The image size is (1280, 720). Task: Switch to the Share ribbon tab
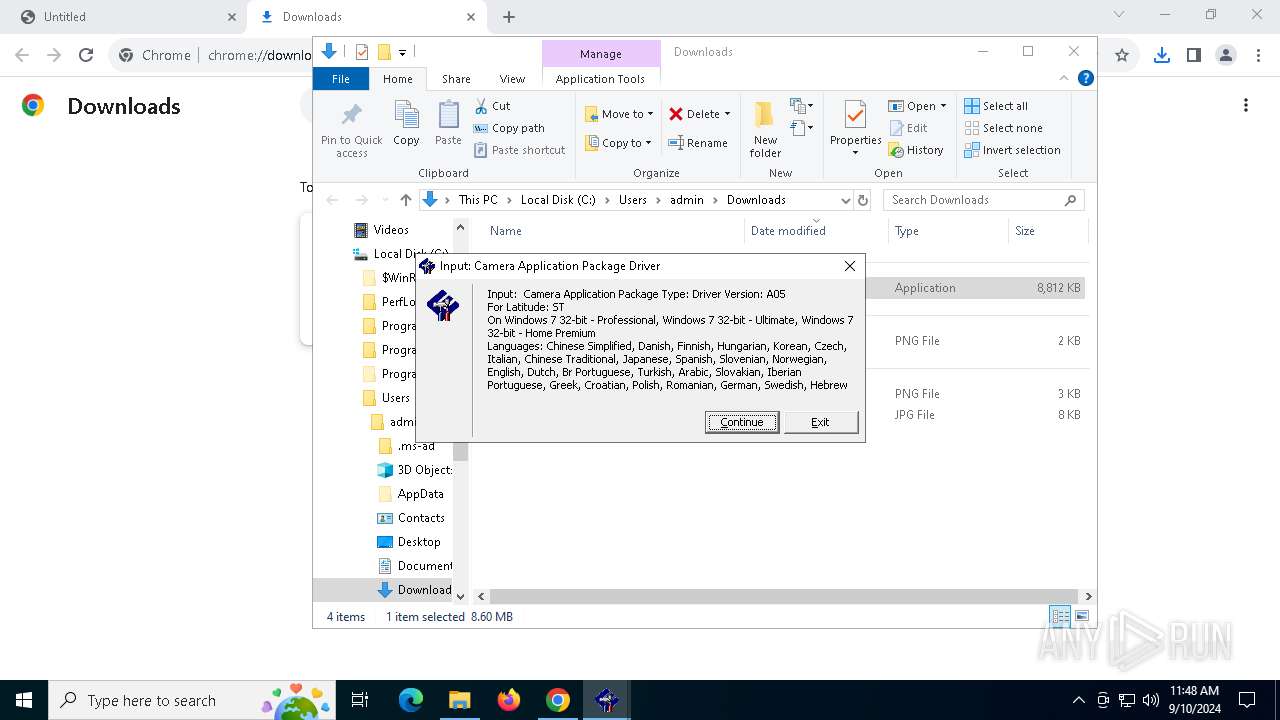pos(456,79)
